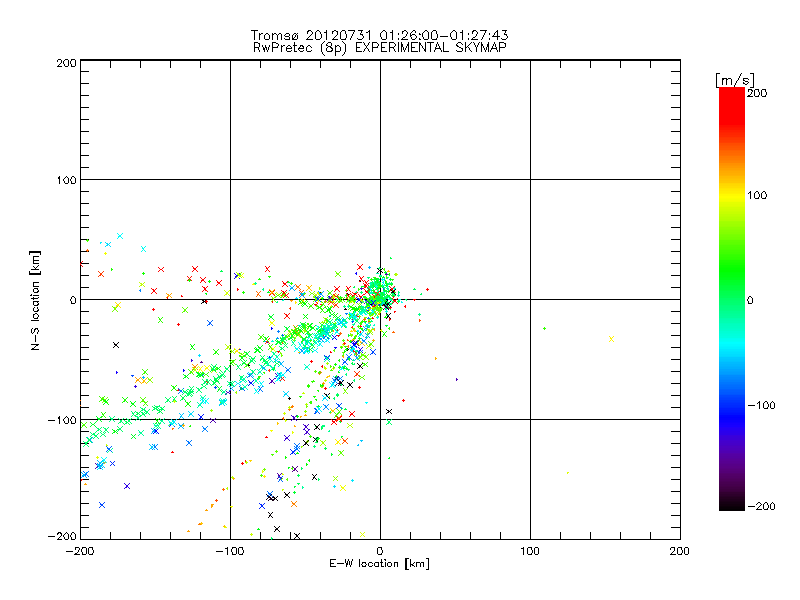800x600 pixels.
Task: Click the -100 tick label on the vertical axis
Action: (62, 420)
